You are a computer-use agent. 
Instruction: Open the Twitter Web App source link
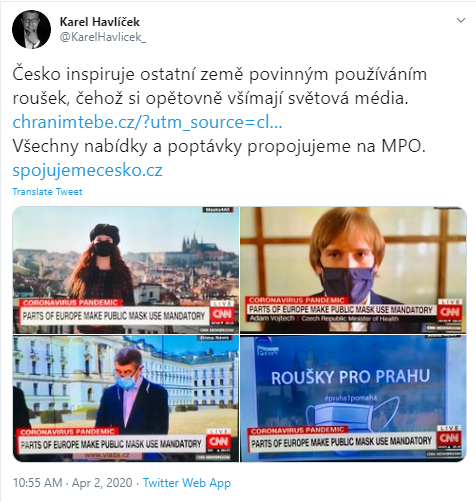[187, 483]
